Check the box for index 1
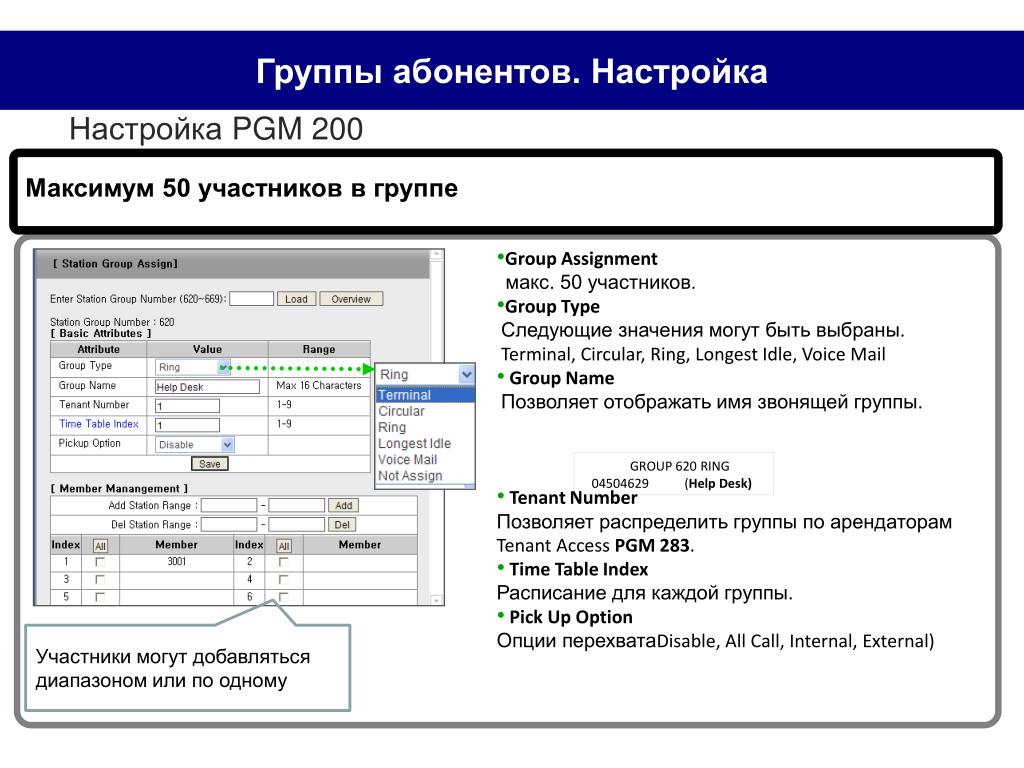Image resolution: width=1024 pixels, height=768 pixels. (100, 562)
